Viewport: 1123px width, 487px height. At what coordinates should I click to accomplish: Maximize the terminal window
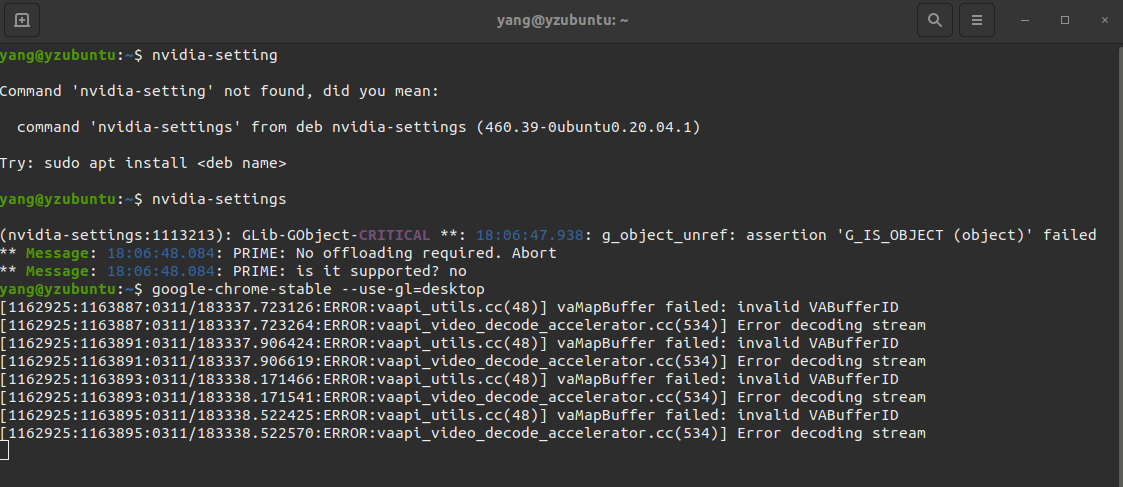pyautogui.click(x=1064, y=19)
